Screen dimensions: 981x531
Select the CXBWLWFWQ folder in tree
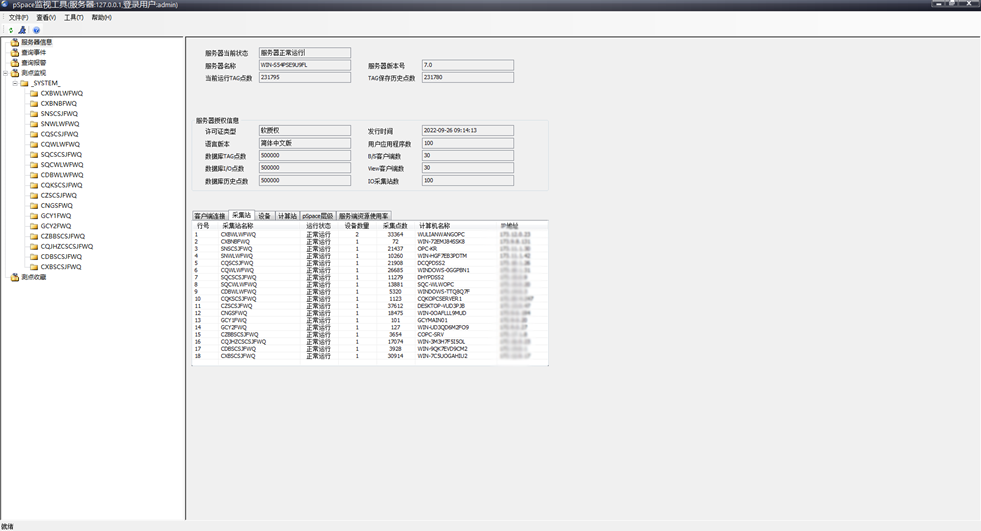[58, 93]
